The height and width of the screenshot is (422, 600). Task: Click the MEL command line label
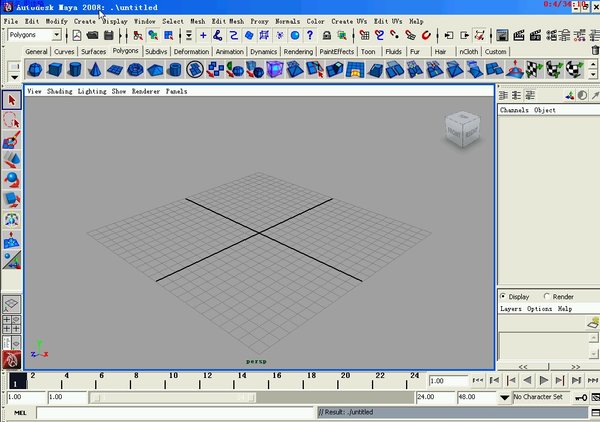pos(18,412)
